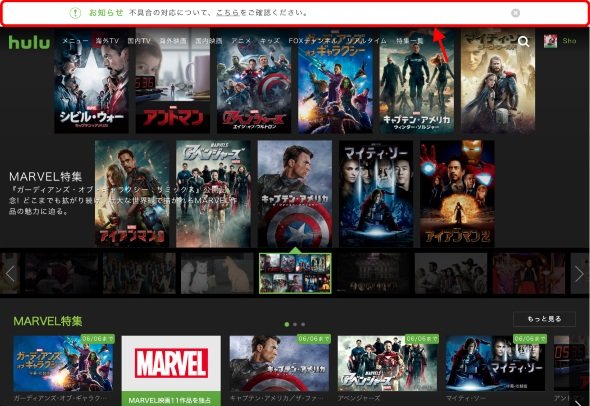Select the 国内映画 category
Viewport: 590px width, 406px height.
[208, 41]
